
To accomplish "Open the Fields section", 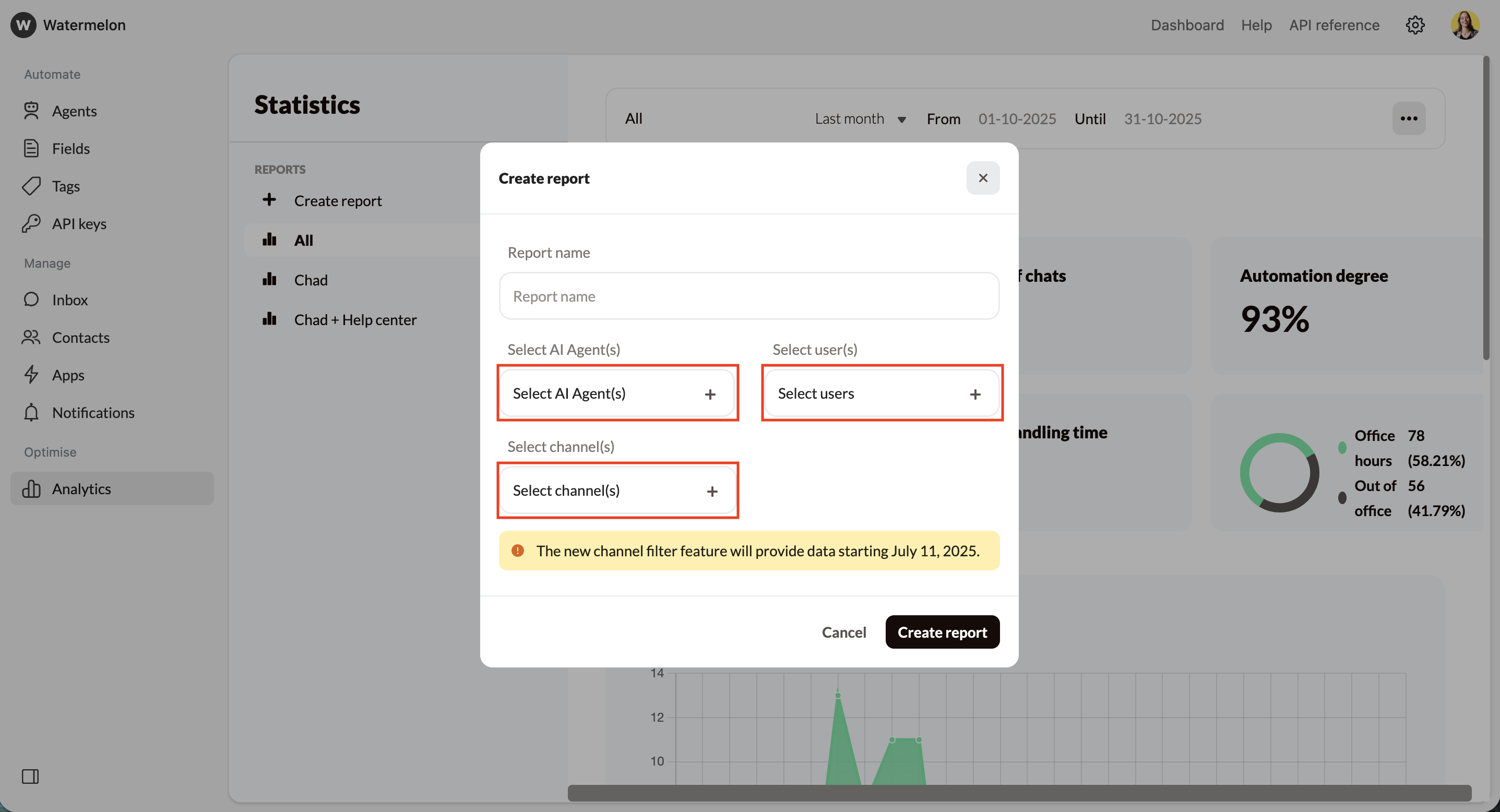I will click(71, 148).
